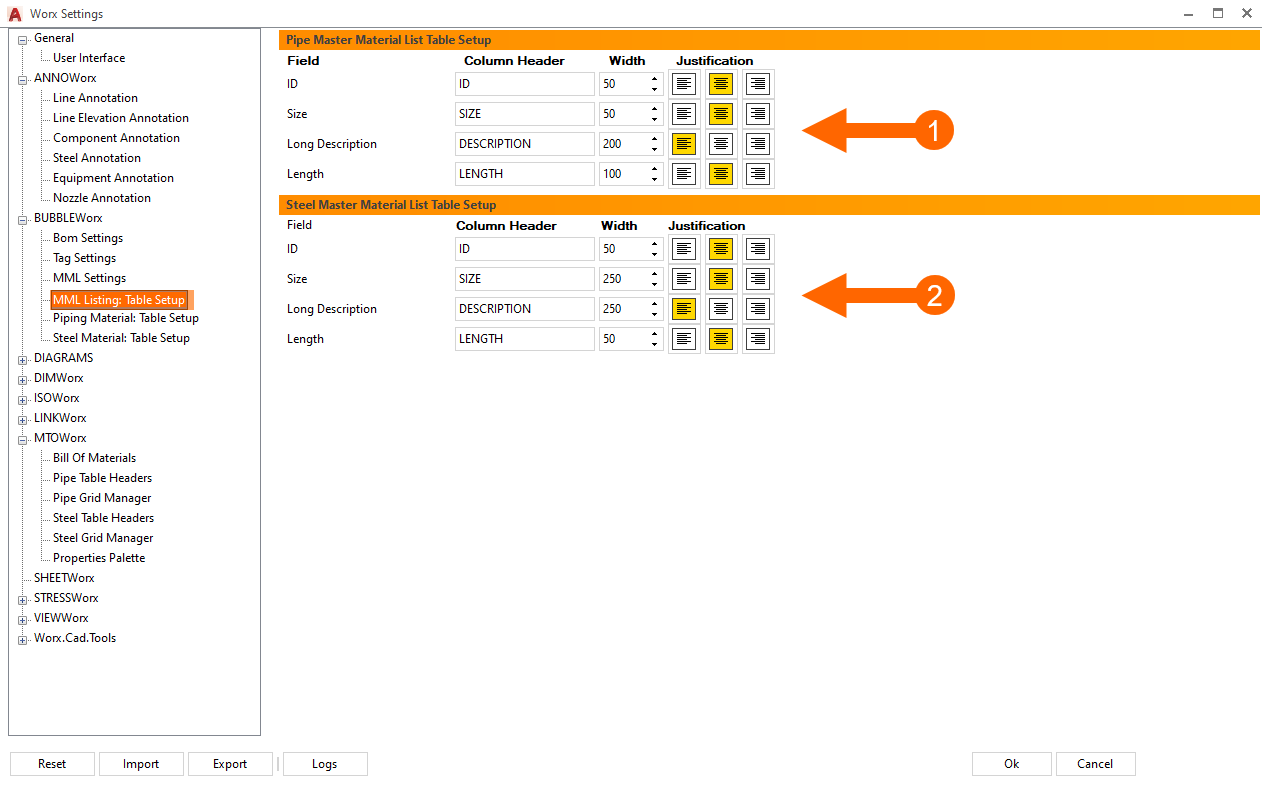
Task: Collapse the BUBBLEWorx tree node
Action: coord(22,219)
